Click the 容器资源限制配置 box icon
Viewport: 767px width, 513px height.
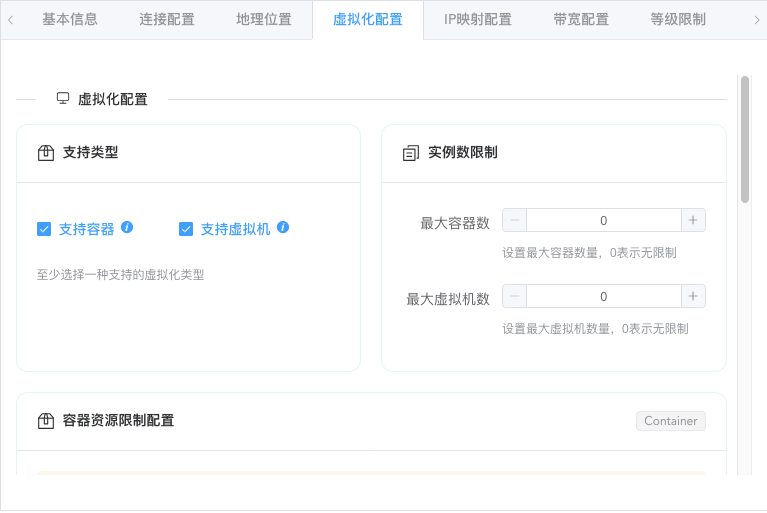coord(45,421)
